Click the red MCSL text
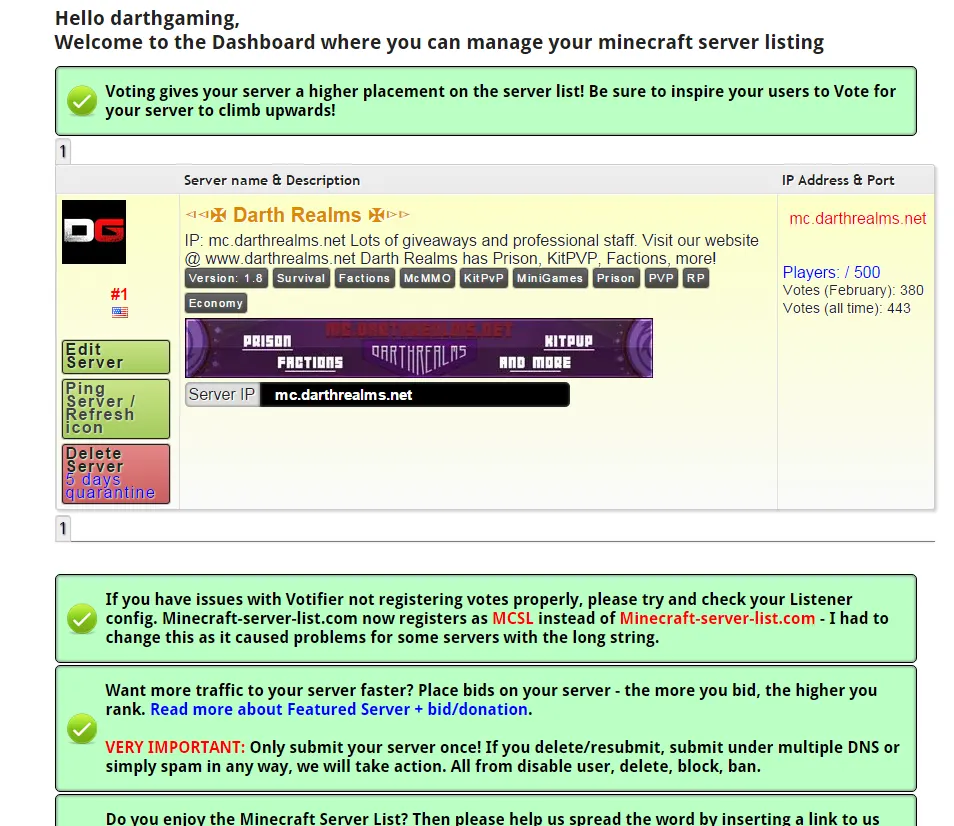This screenshot has height=826, width=954. (x=512, y=618)
